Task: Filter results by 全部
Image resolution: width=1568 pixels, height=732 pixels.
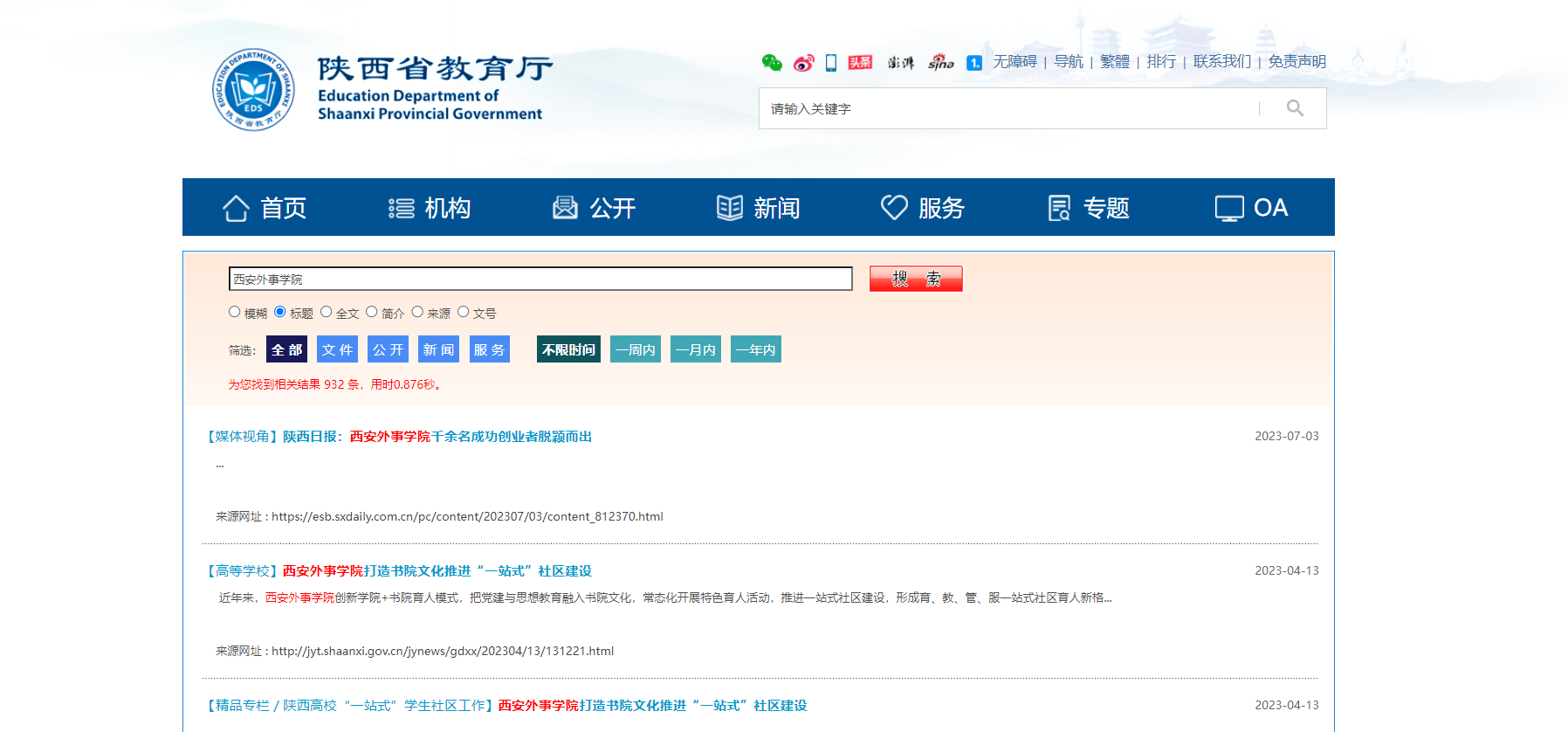Action: pos(286,349)
